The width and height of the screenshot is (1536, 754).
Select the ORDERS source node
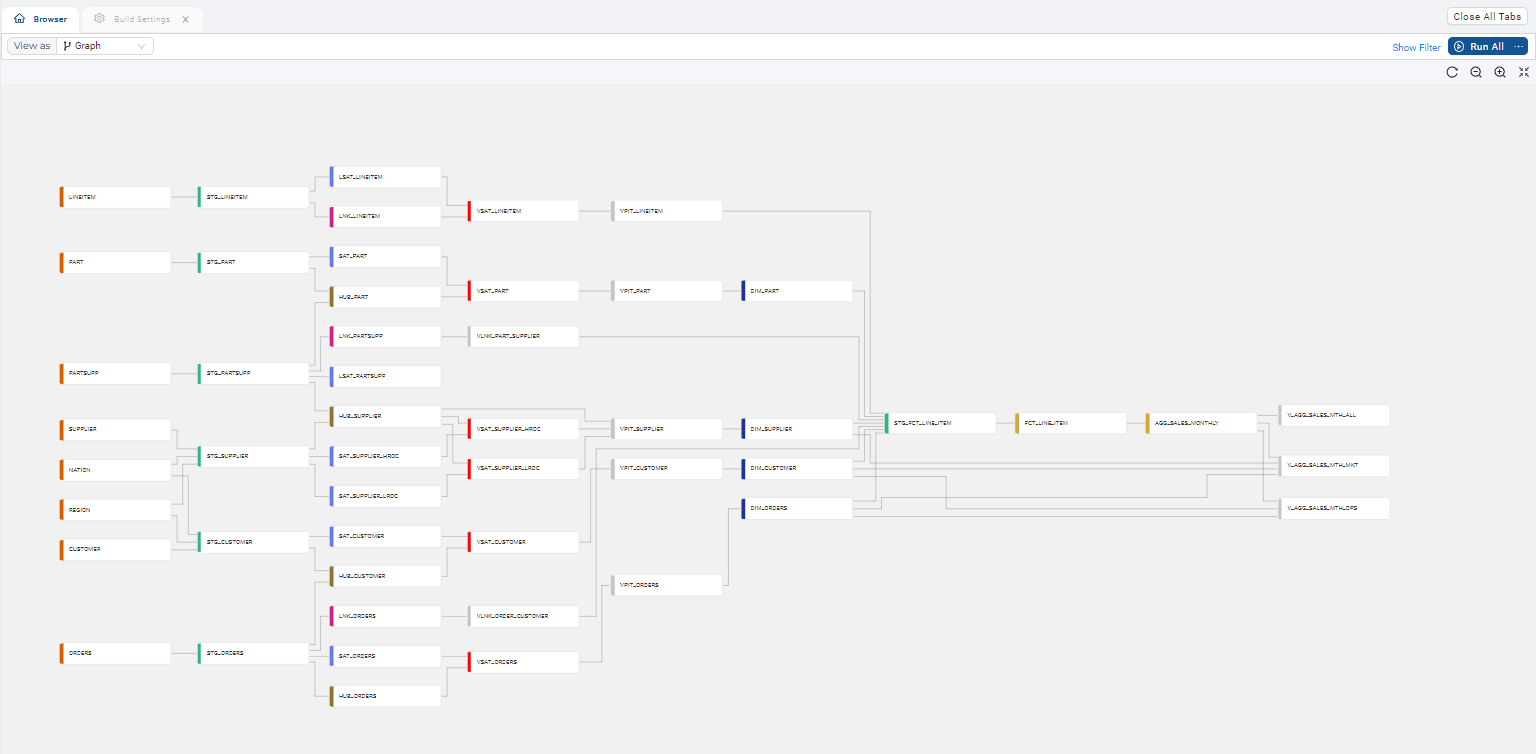(115, 653)
